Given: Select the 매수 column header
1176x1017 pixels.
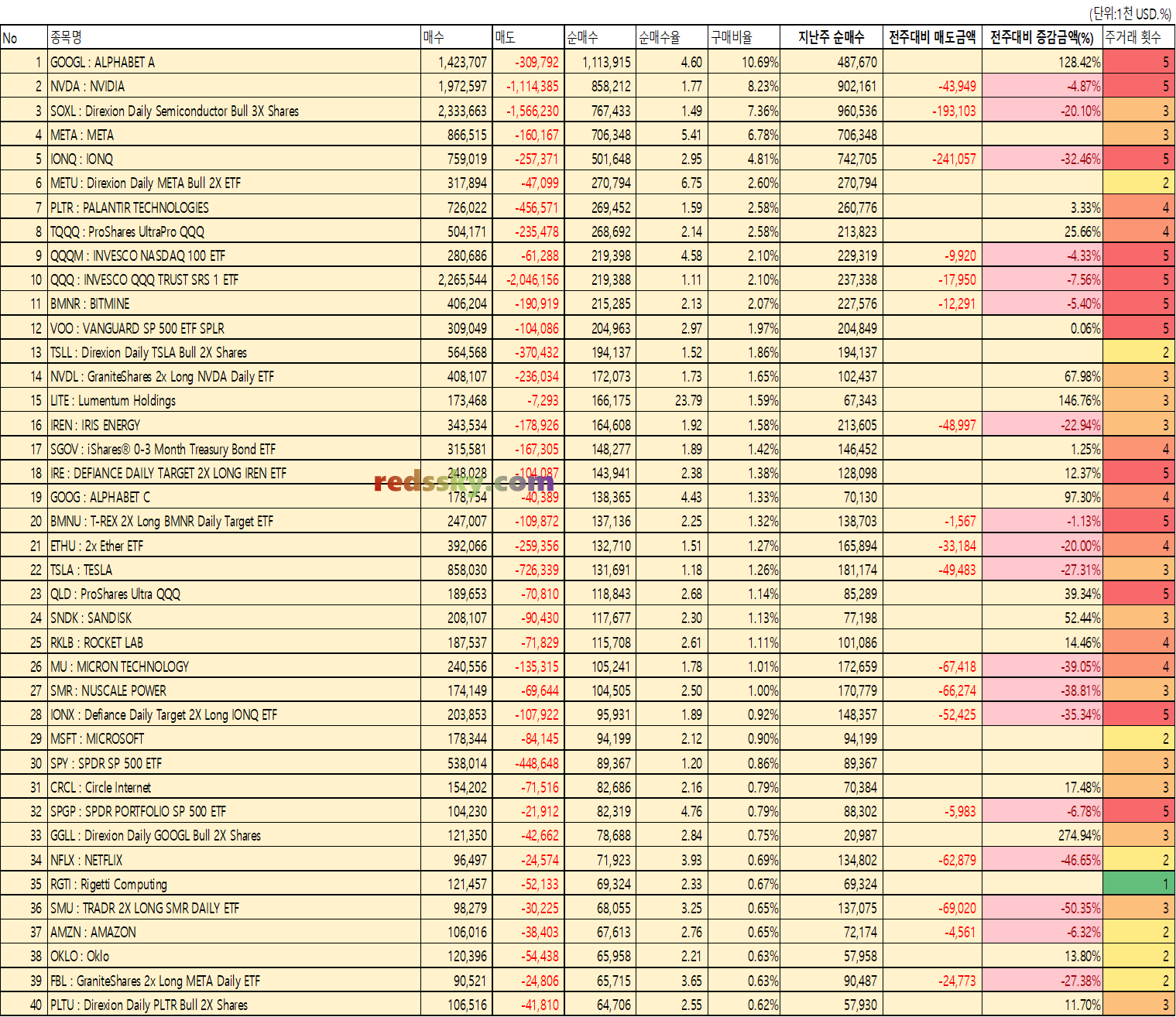Looking at the screenshot, I should [x=457, y=37].
